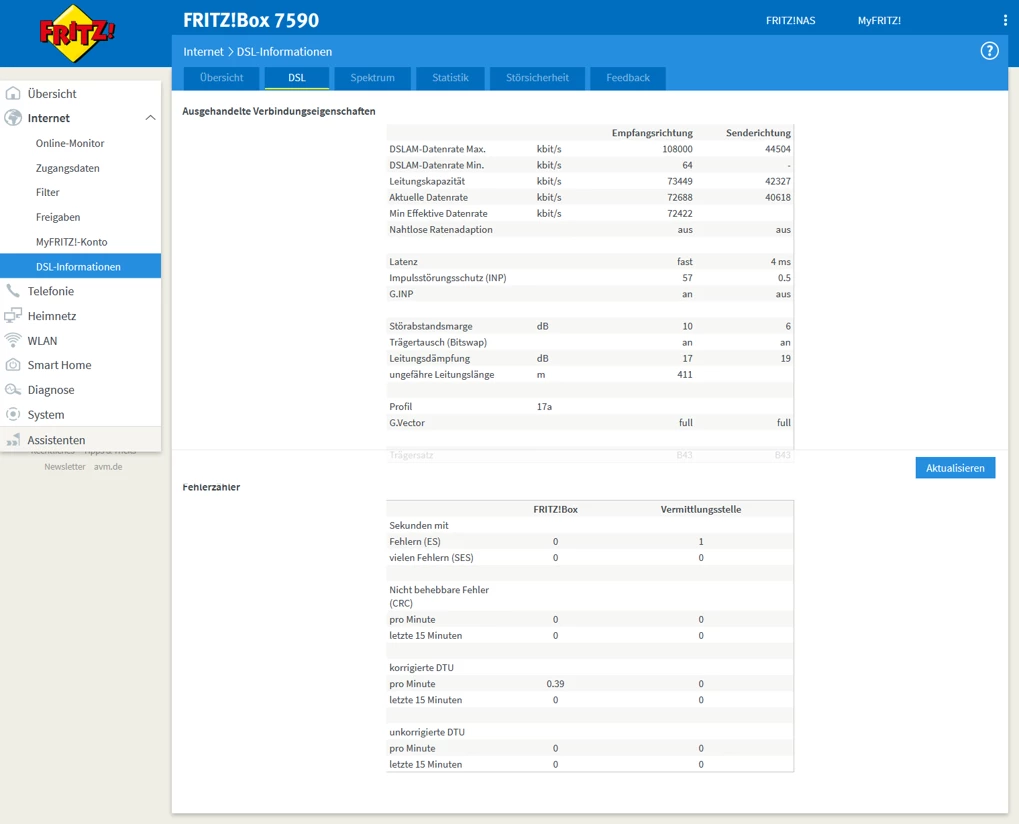The image size is (1019, 824).
Task: Switch to the Übersicht tab
Action: (x=222, y=77)
